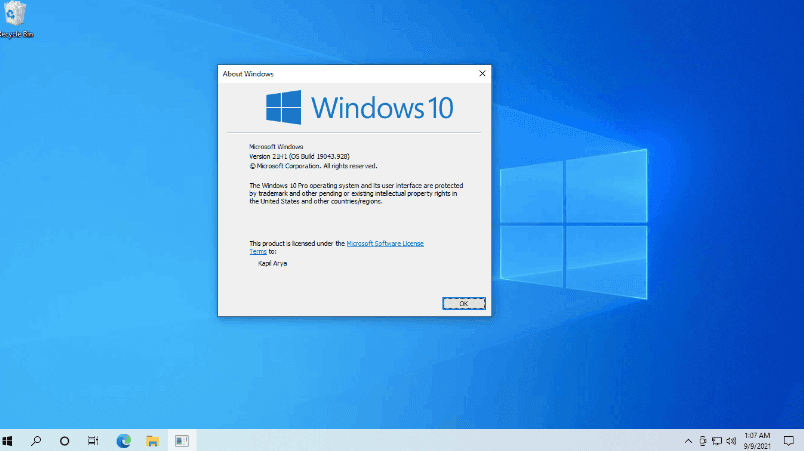Open taskbar Search magnifier
804x451 pixels.
point(36,441)
